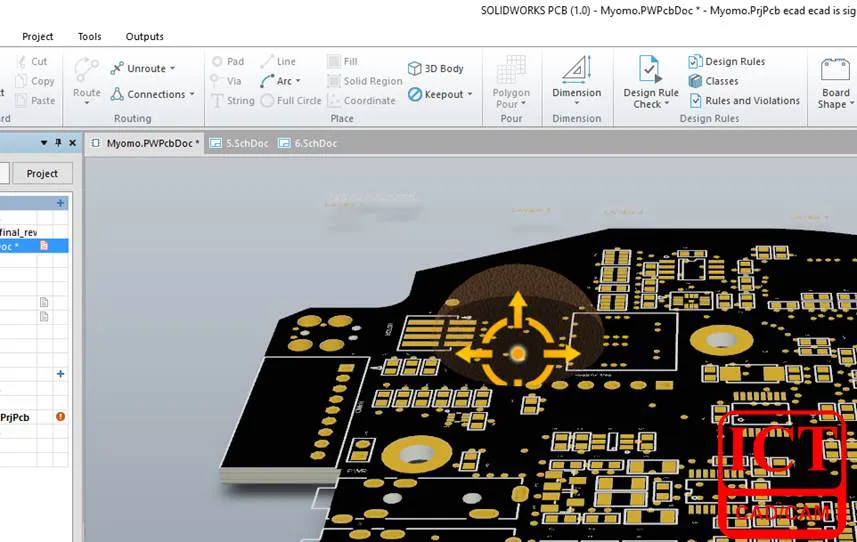Select the highlighted Doc * tree row

click(34, 246)
